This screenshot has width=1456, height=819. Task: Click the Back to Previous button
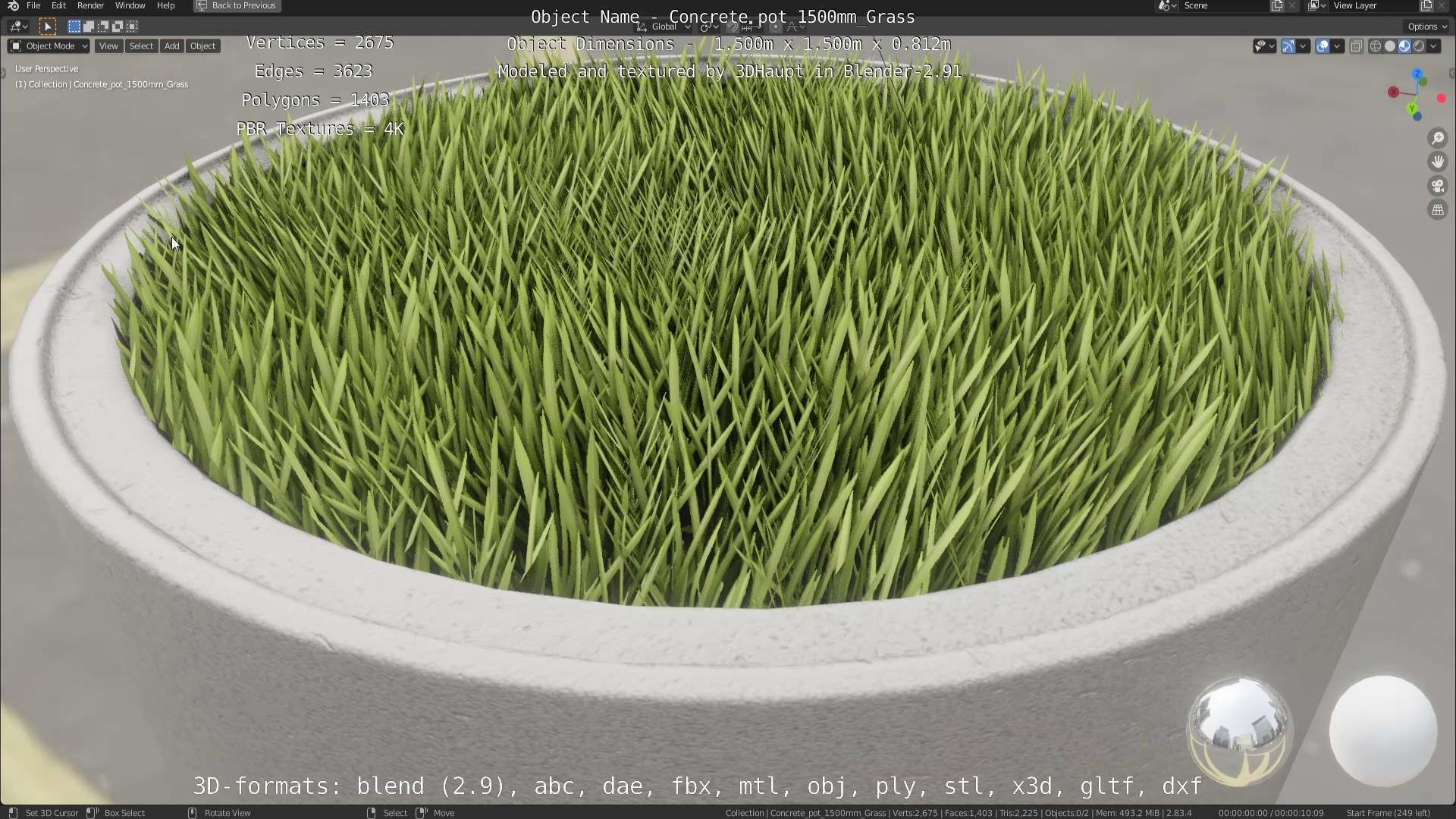click(237, 6)
